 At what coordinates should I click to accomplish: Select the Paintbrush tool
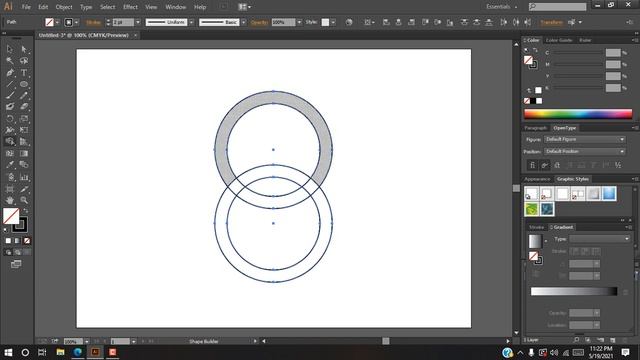[x=10, y=96]
